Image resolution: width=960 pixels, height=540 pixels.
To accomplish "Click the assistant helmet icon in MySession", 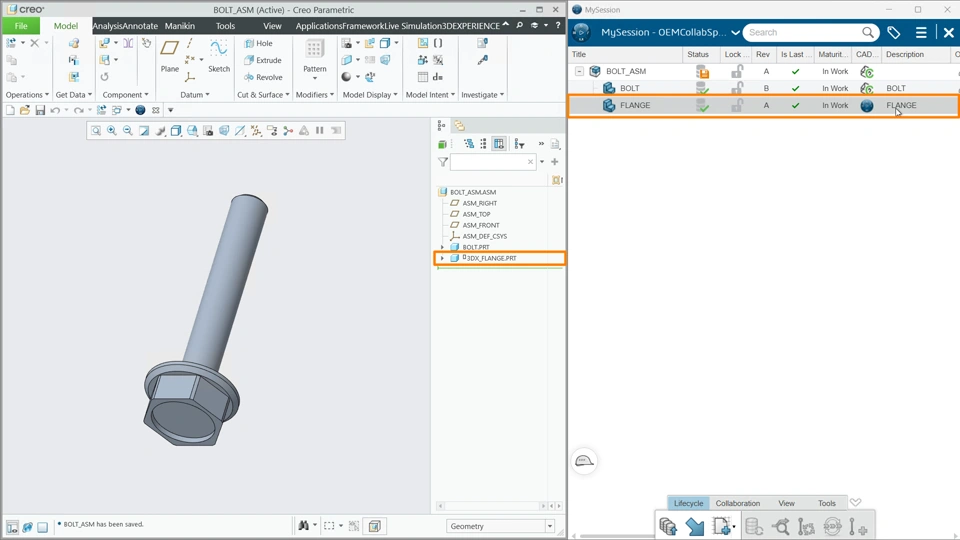I will point(584,461).
